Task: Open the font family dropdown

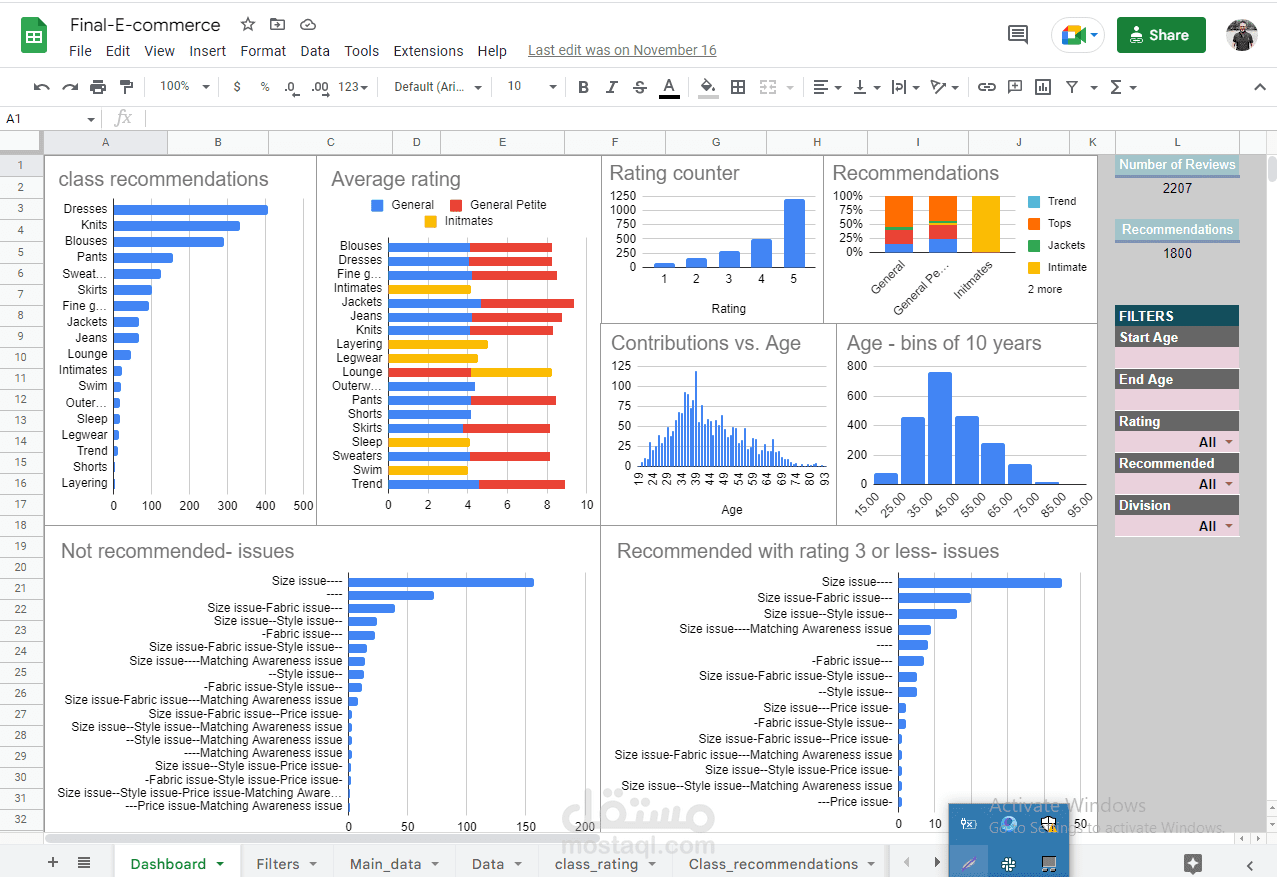Action: click(x=438, y=87)
